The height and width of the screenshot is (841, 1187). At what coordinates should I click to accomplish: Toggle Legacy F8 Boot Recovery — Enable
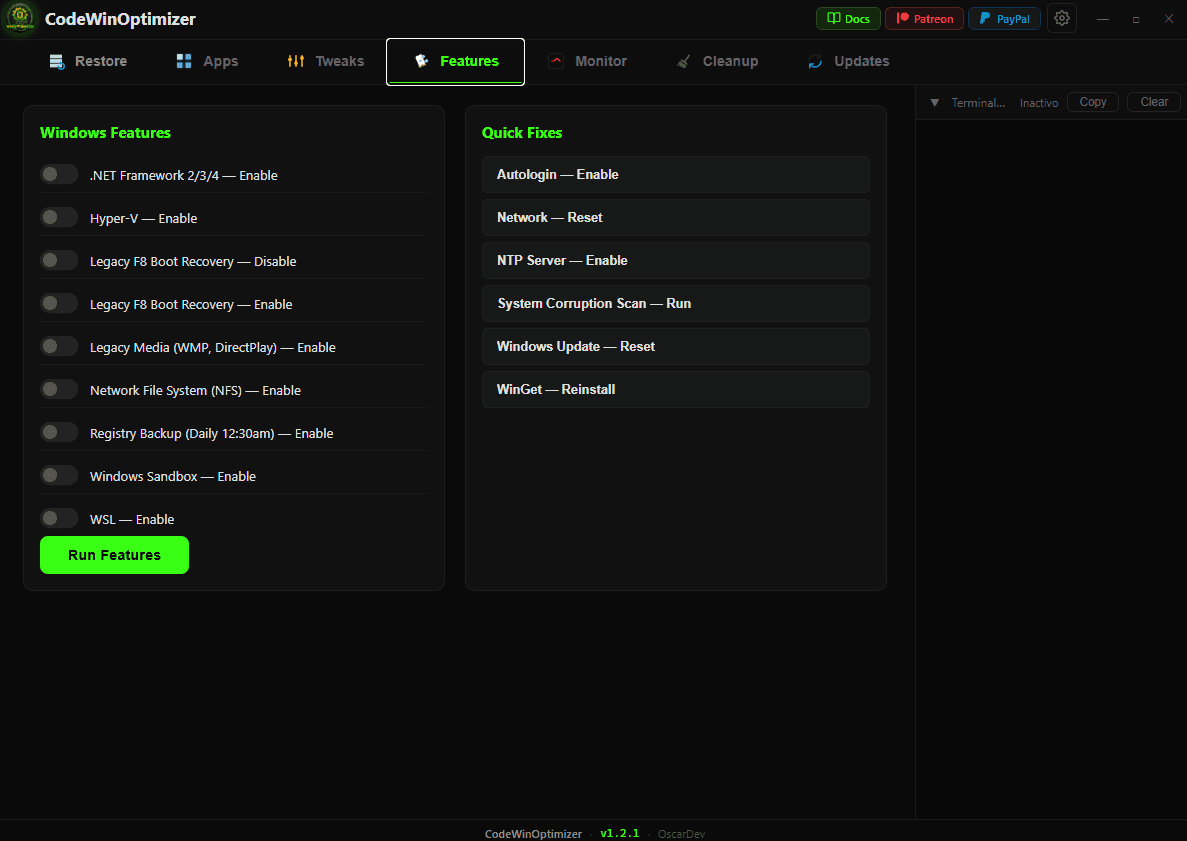point(59,304)
